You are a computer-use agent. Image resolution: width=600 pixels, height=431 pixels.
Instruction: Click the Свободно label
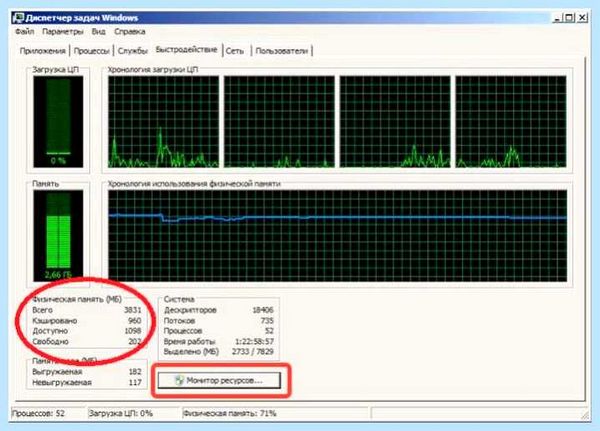50,341
